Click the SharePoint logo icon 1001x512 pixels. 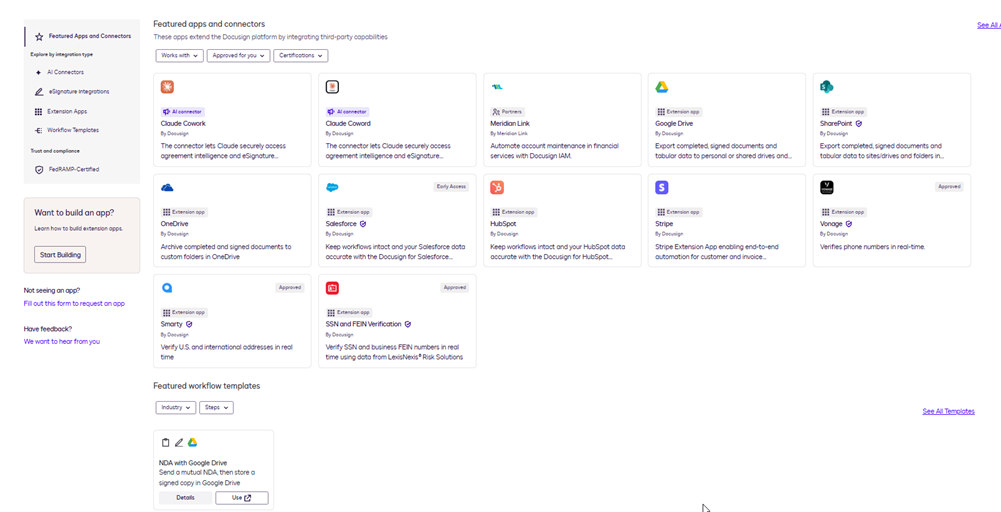827,87
